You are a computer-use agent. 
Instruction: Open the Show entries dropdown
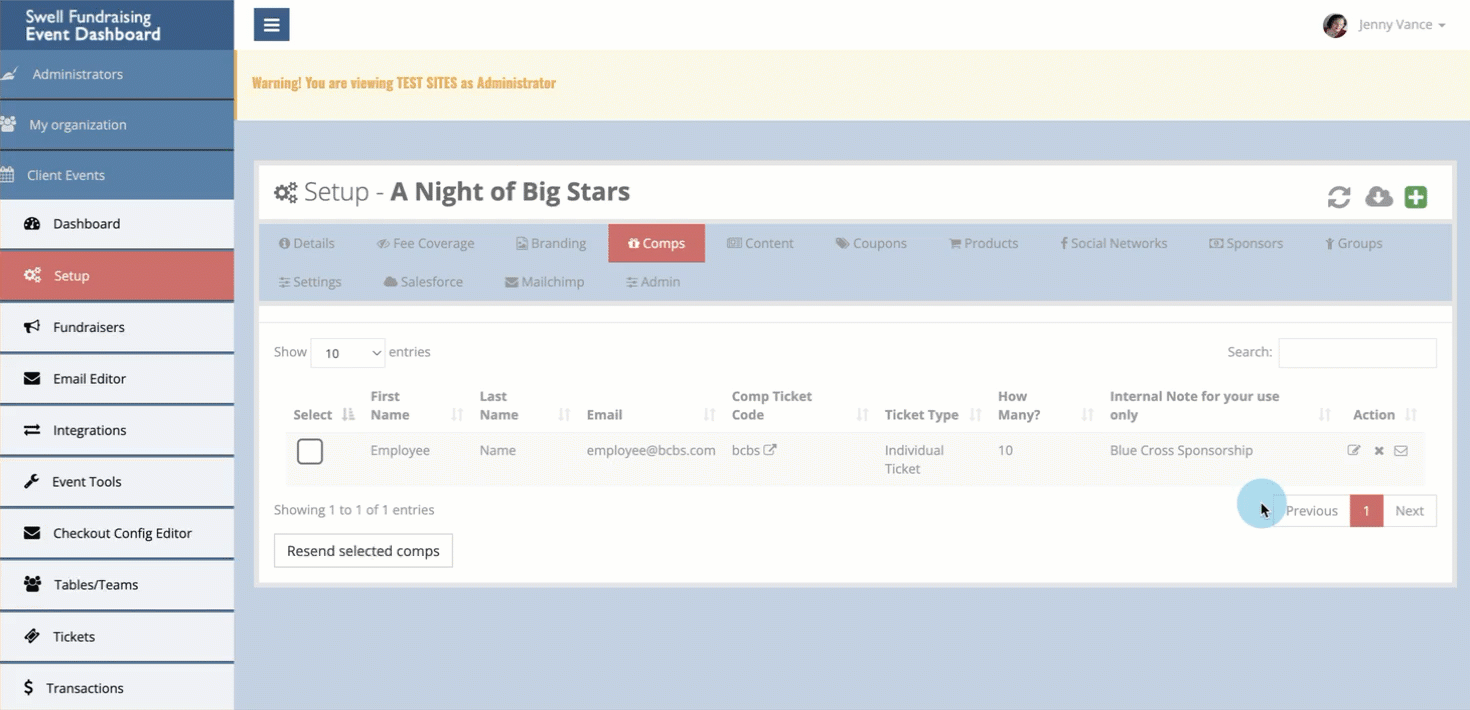(x=348, y=353)
